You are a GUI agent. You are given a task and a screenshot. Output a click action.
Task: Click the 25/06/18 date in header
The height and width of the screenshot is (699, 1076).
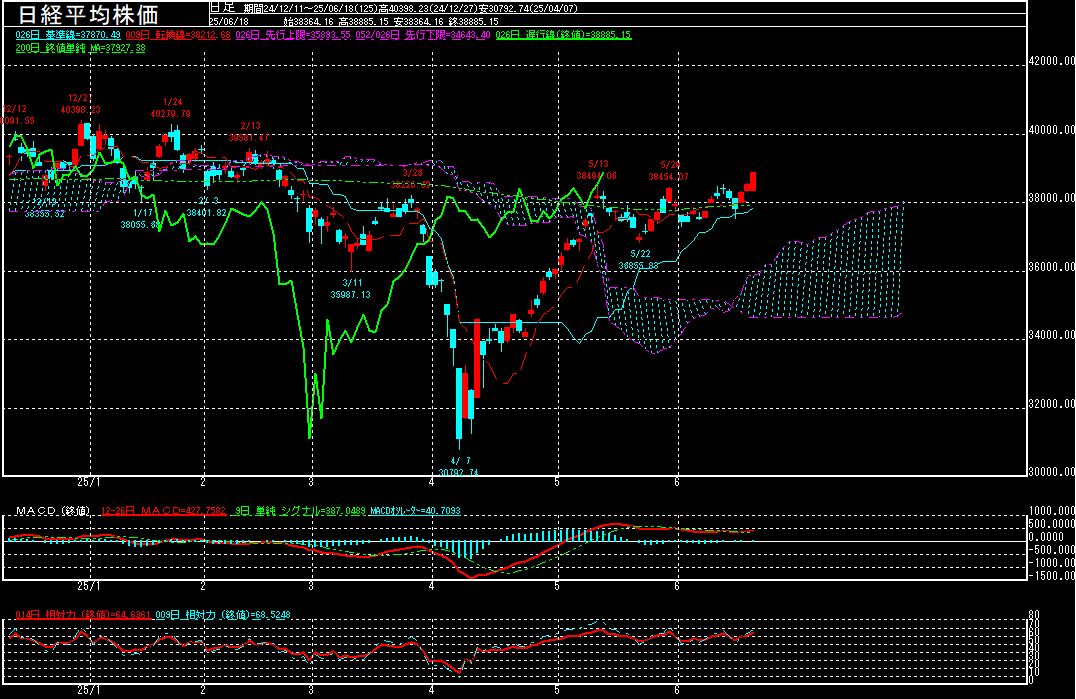229,21
